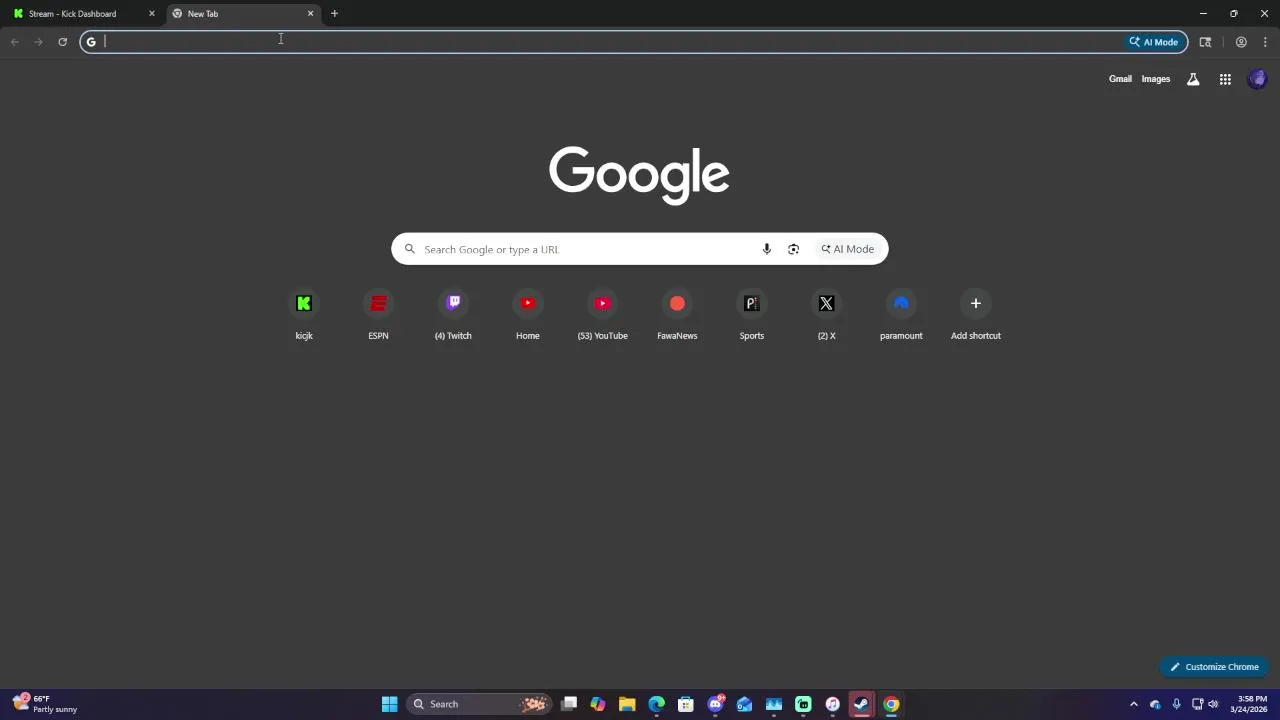This screenshot has height=720, width=1280.
Task: Open iTunes music app from taskbar
Action: pos(832,704)
